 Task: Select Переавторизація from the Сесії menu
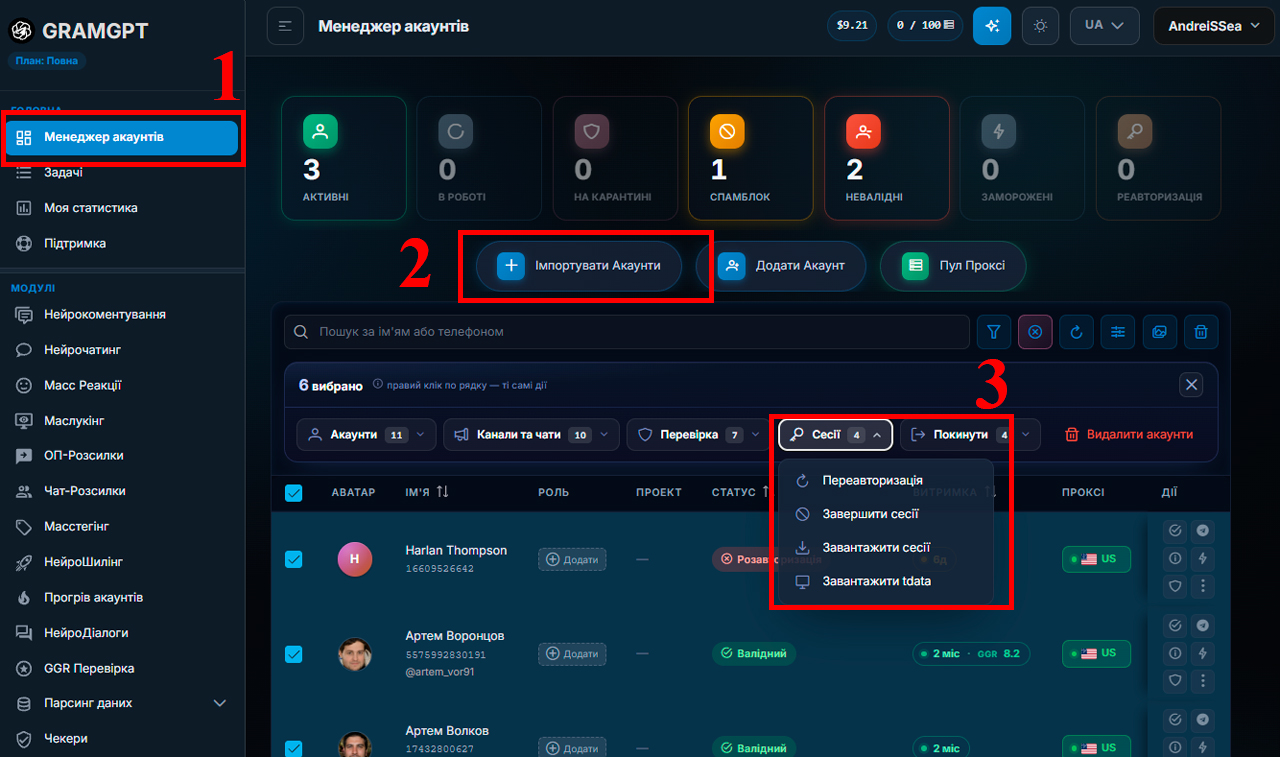point(884,481)
